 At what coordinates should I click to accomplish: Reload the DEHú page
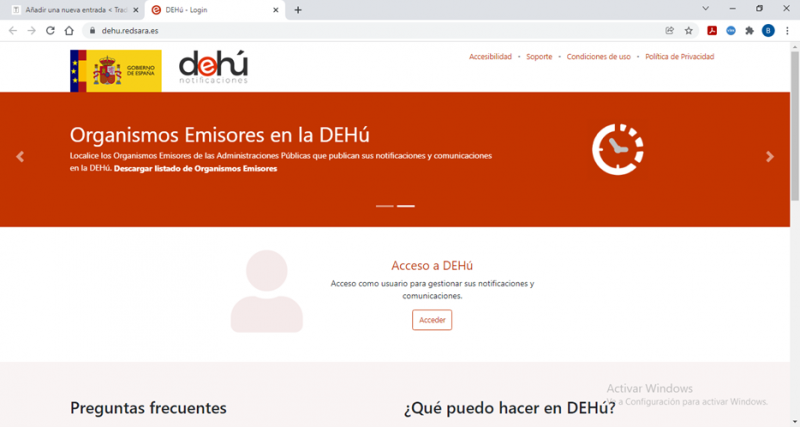pos(50,31)
